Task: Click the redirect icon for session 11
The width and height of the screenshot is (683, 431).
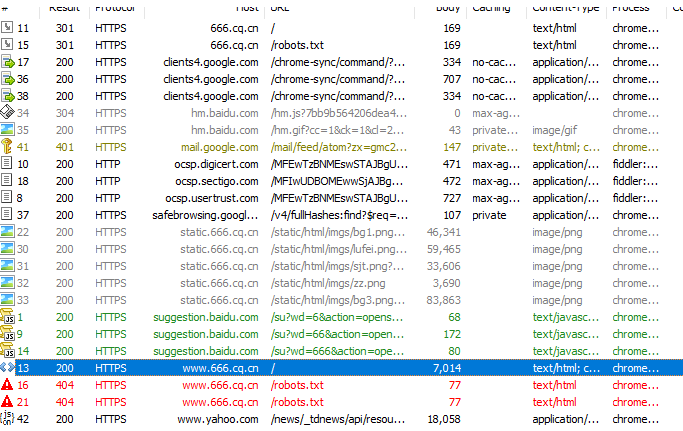Action: click(x=7, y=27)
